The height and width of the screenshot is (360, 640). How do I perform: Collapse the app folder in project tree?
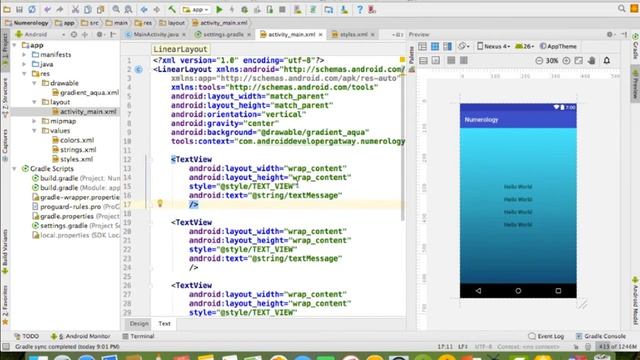[15, 45]
